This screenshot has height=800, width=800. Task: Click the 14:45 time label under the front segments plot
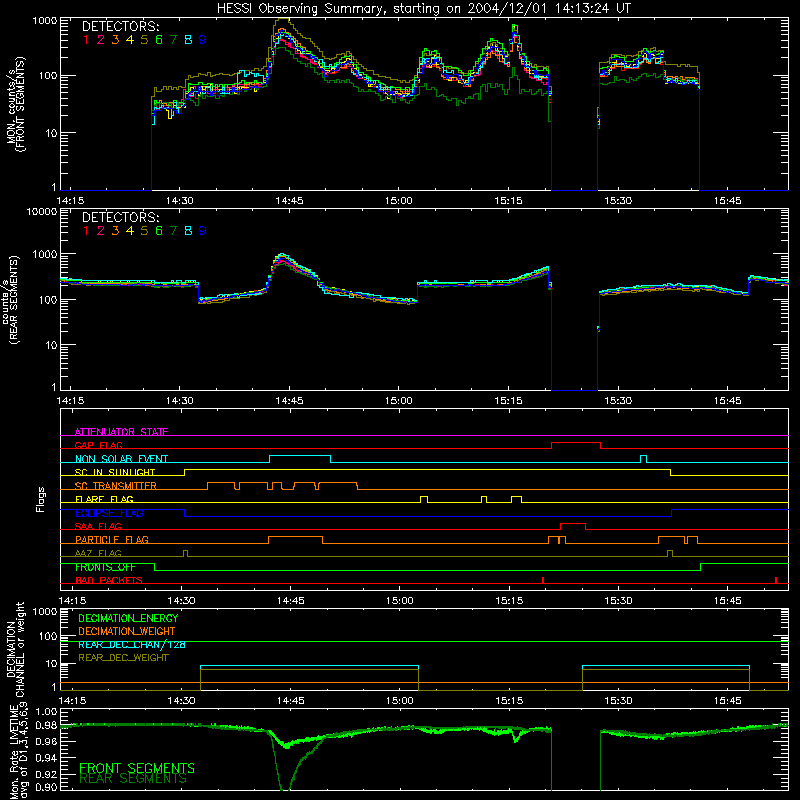pos(289,201)
